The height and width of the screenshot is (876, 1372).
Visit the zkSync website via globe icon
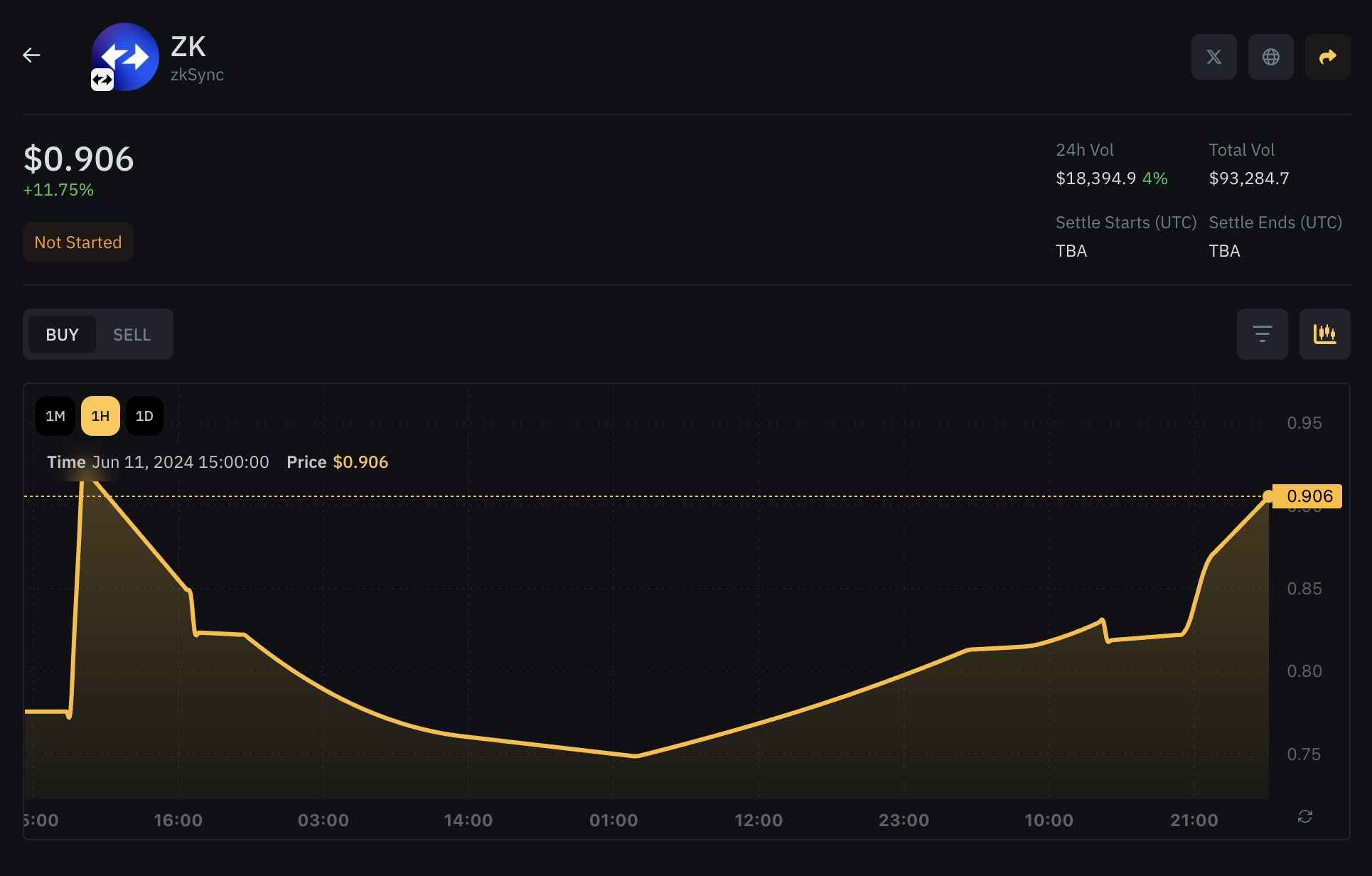coord(1270,57)
